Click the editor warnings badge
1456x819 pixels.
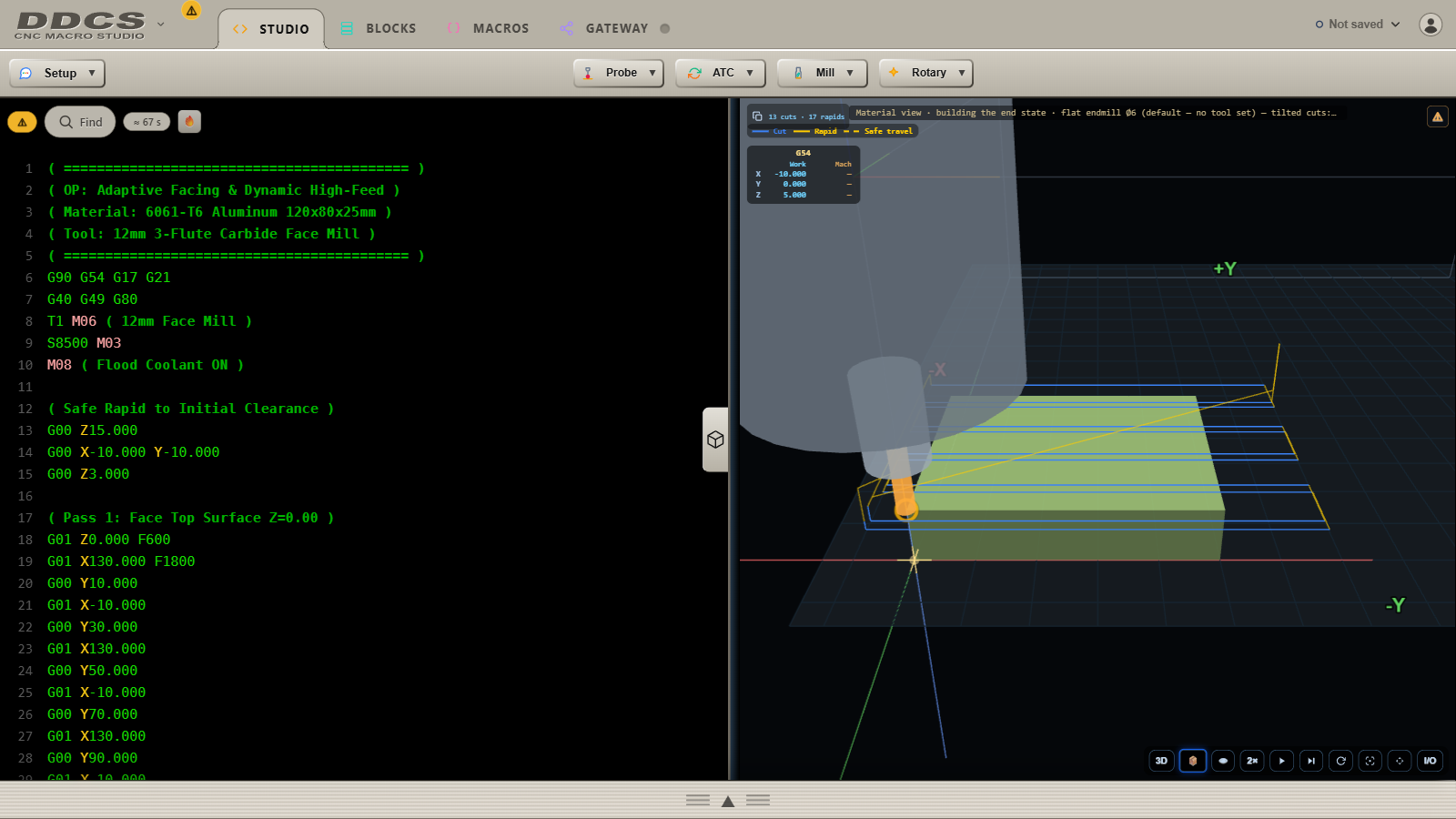click(x=22, y=122)
